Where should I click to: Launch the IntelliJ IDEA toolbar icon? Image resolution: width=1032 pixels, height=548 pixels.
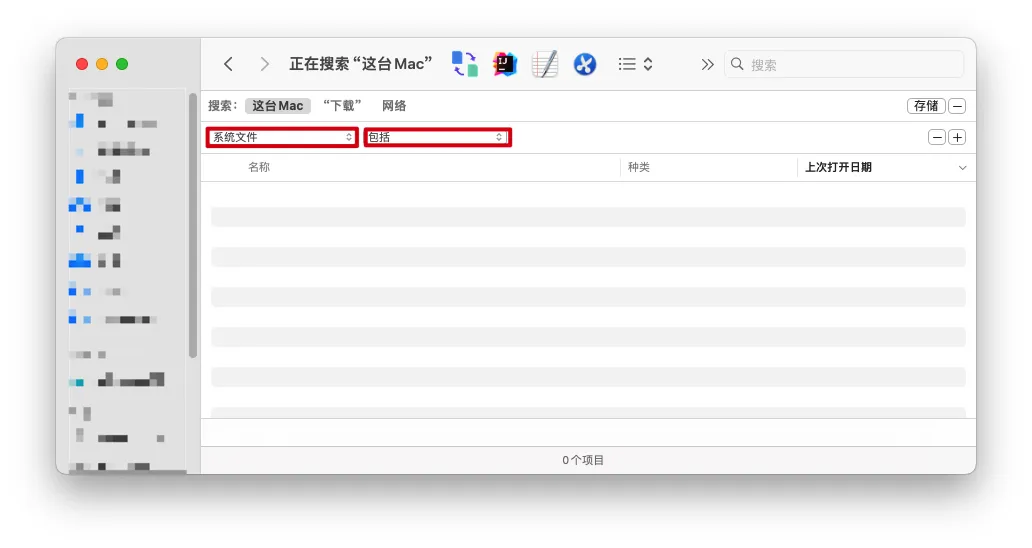point(504,64)
